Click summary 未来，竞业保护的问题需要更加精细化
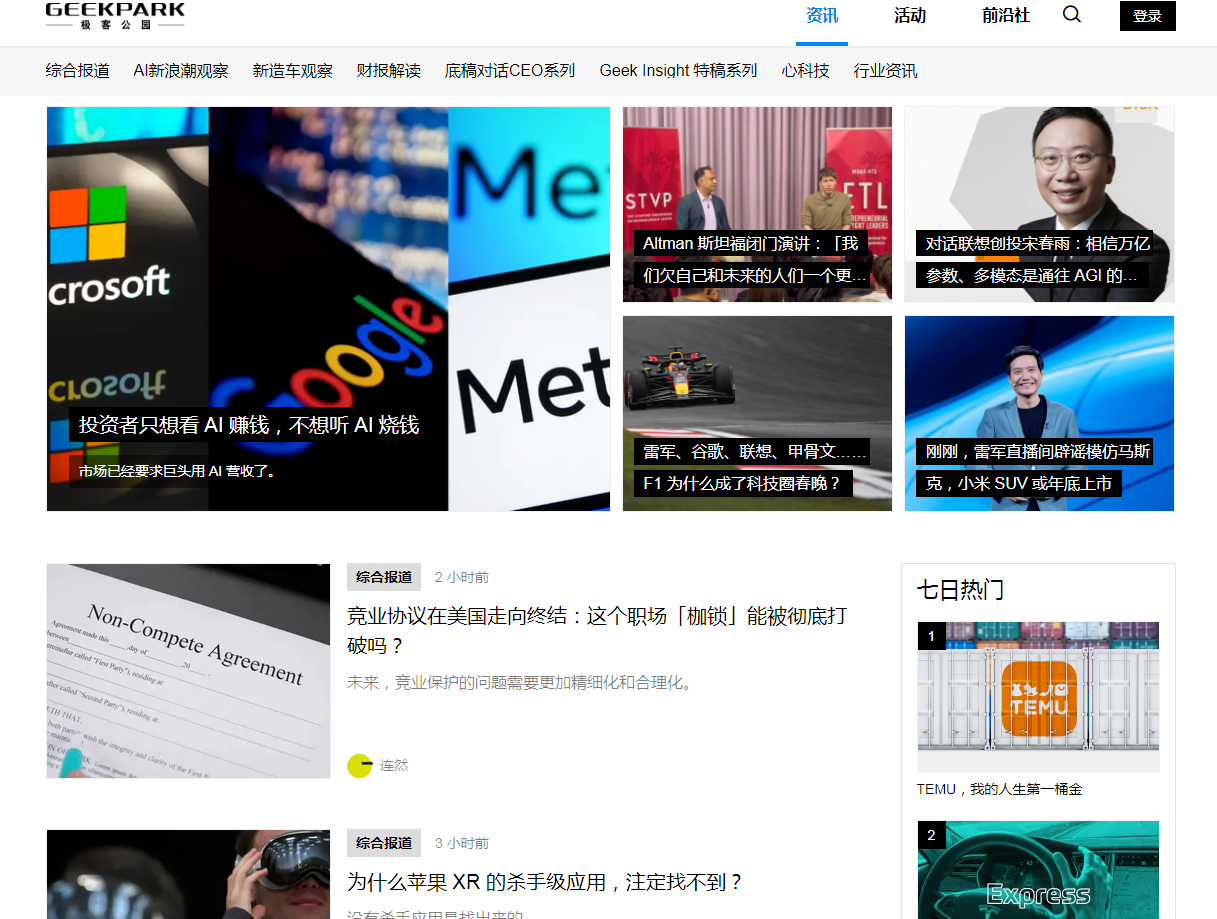This screenshot has width=1217, height=919. click(520, 683)
